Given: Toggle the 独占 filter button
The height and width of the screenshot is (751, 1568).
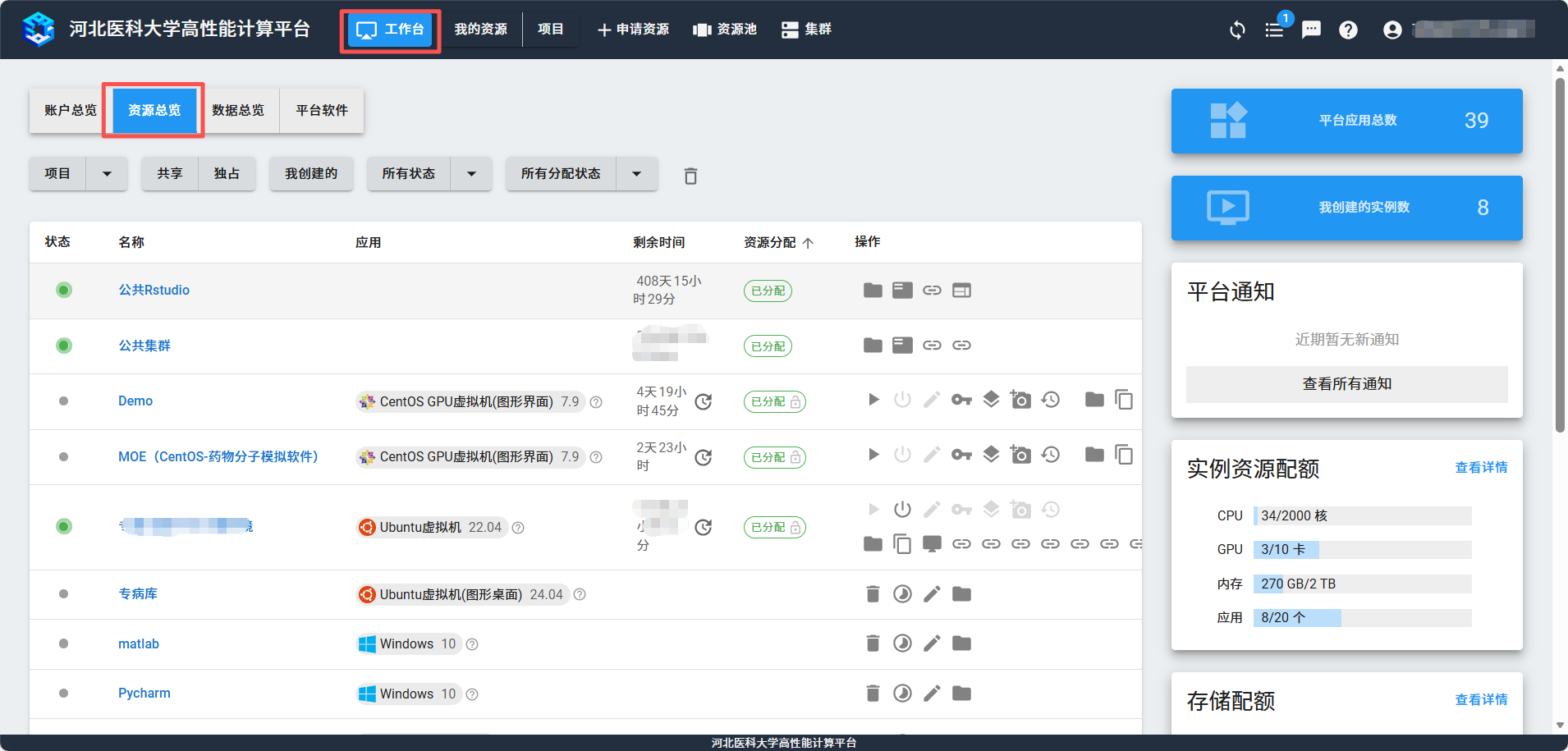Looking at the screenshot, I should click(227, 174).
